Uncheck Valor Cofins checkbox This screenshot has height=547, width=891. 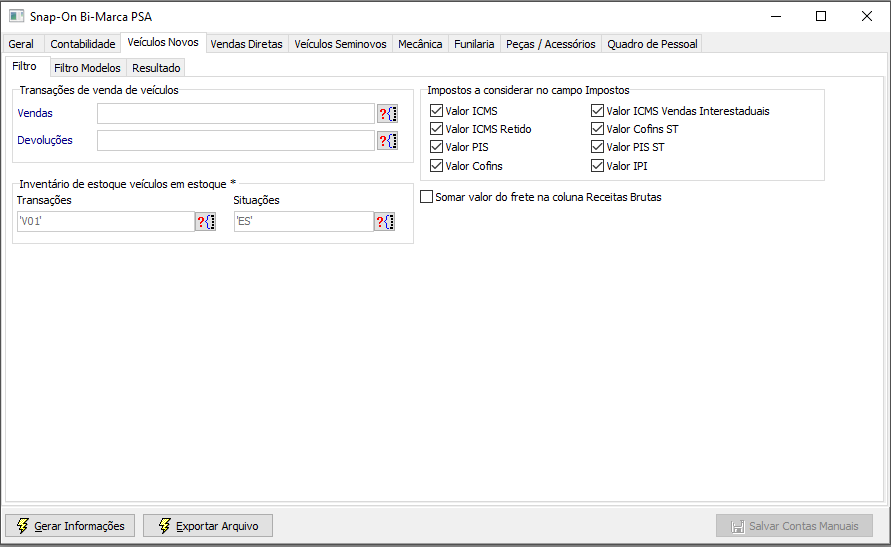coord(436,166)
